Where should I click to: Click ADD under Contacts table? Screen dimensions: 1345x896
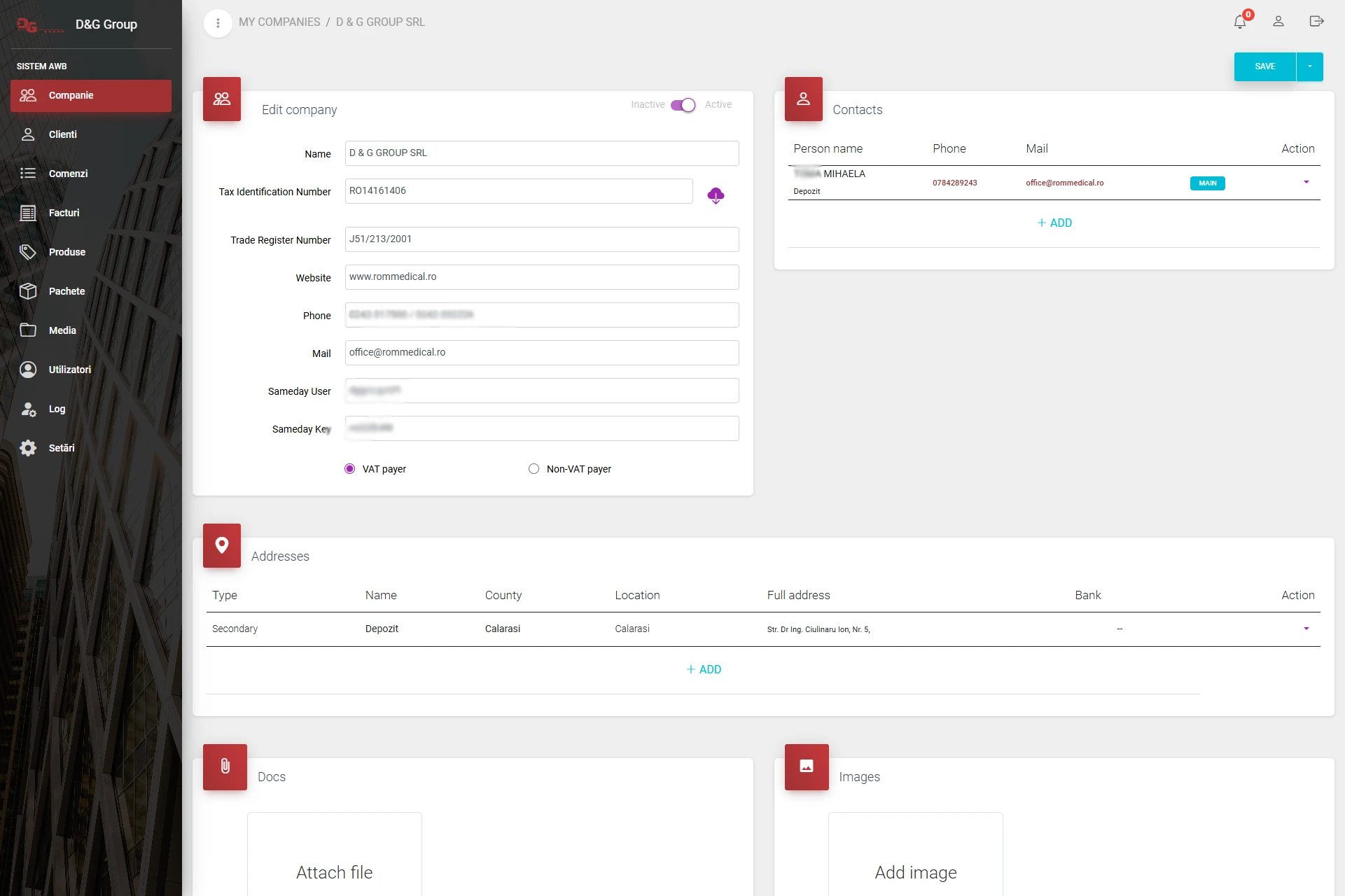1054,223
